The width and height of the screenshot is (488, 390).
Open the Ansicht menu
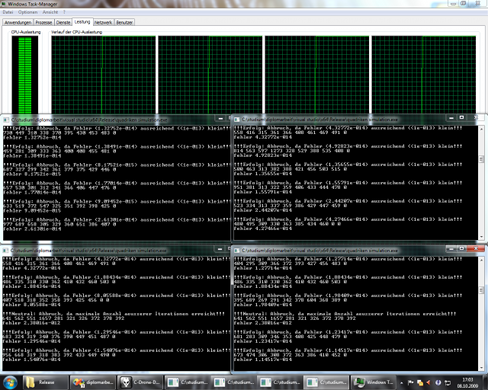pyautogui.click(x=50, y=12)
